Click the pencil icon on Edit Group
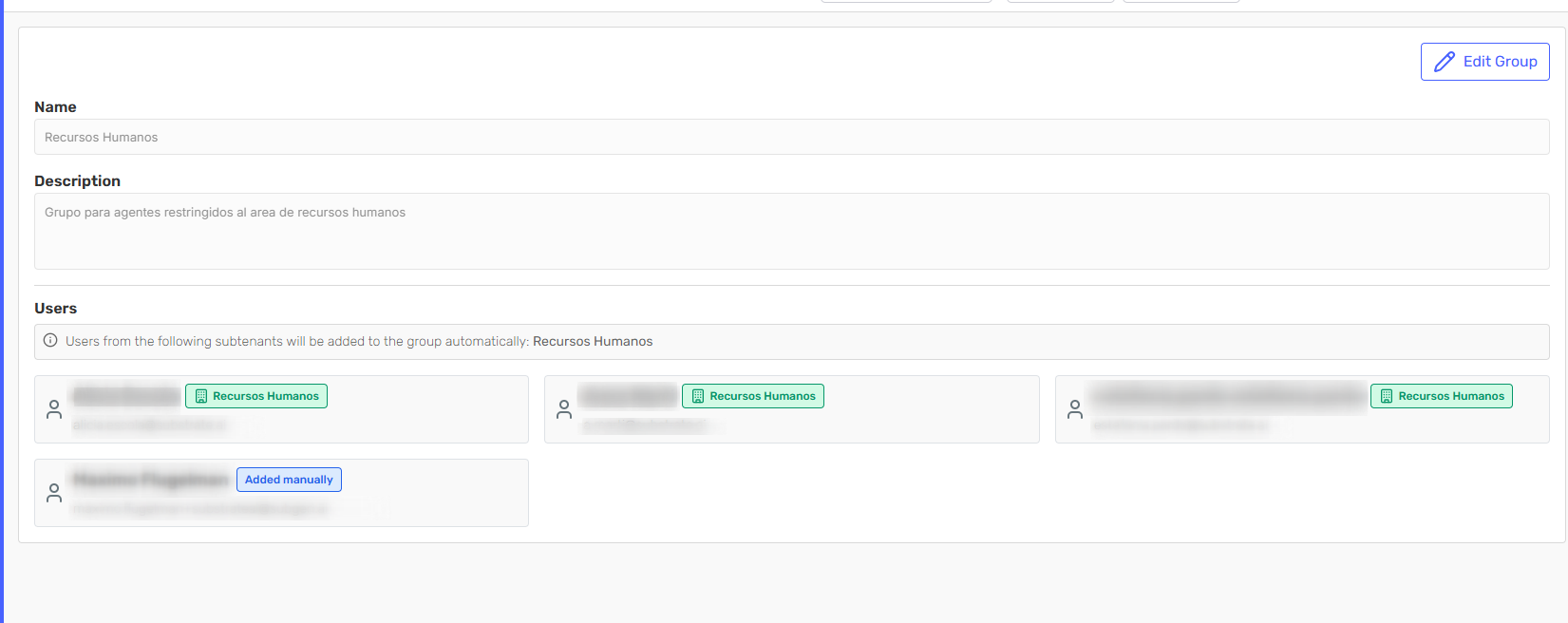 pyautogui.click(x=1444, y=62)
